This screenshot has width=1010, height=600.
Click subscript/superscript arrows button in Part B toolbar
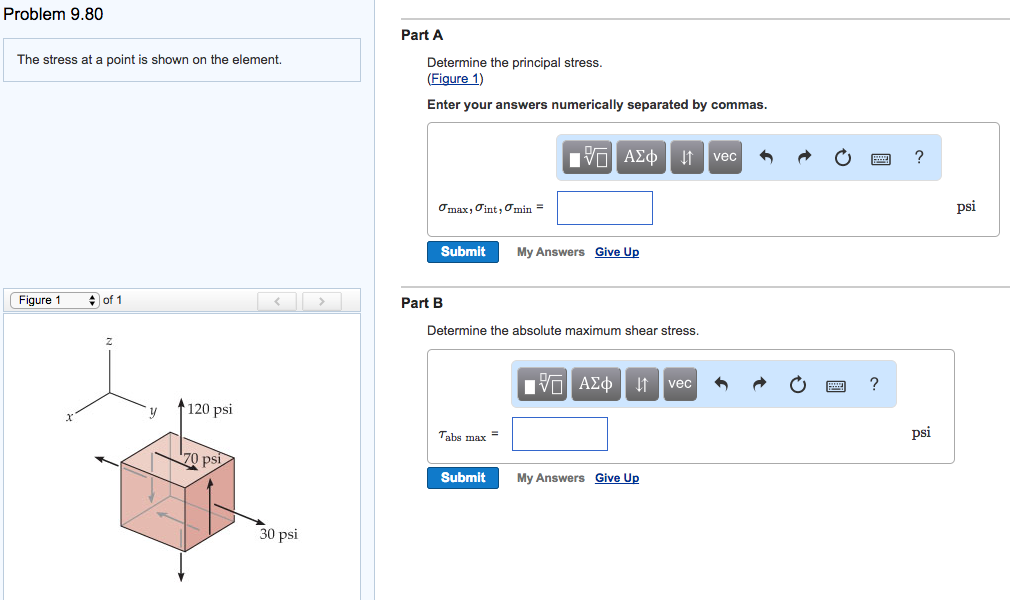point(642,385)
